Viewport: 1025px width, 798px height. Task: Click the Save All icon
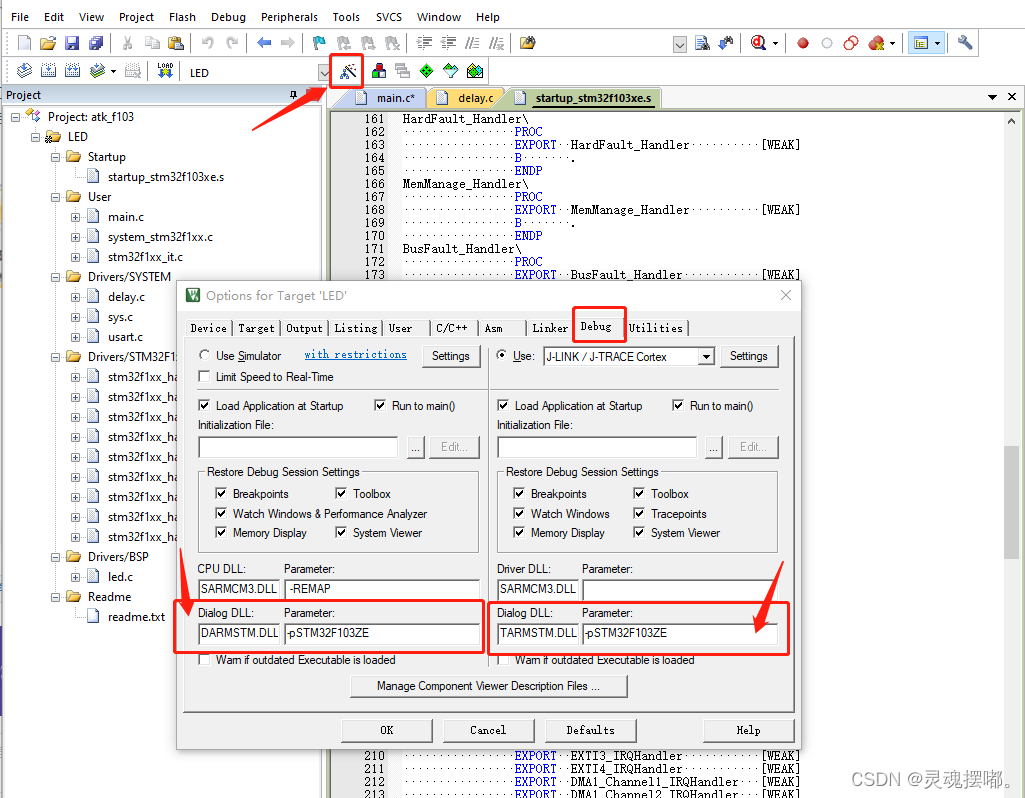96,43
